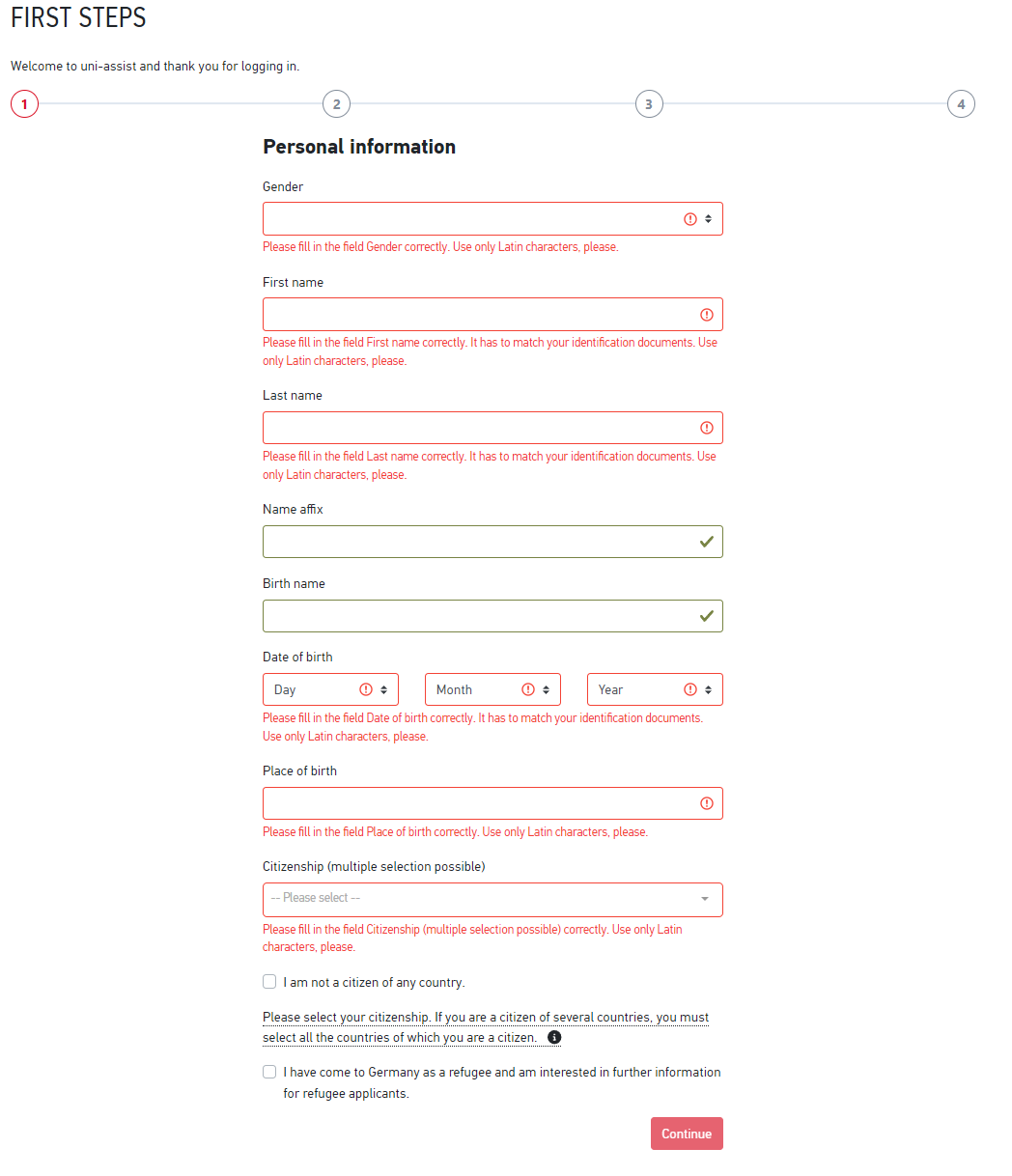Click green checkmark in Birth name field
This screenshot has width=1012, height=1176.
tap(706, 616)
